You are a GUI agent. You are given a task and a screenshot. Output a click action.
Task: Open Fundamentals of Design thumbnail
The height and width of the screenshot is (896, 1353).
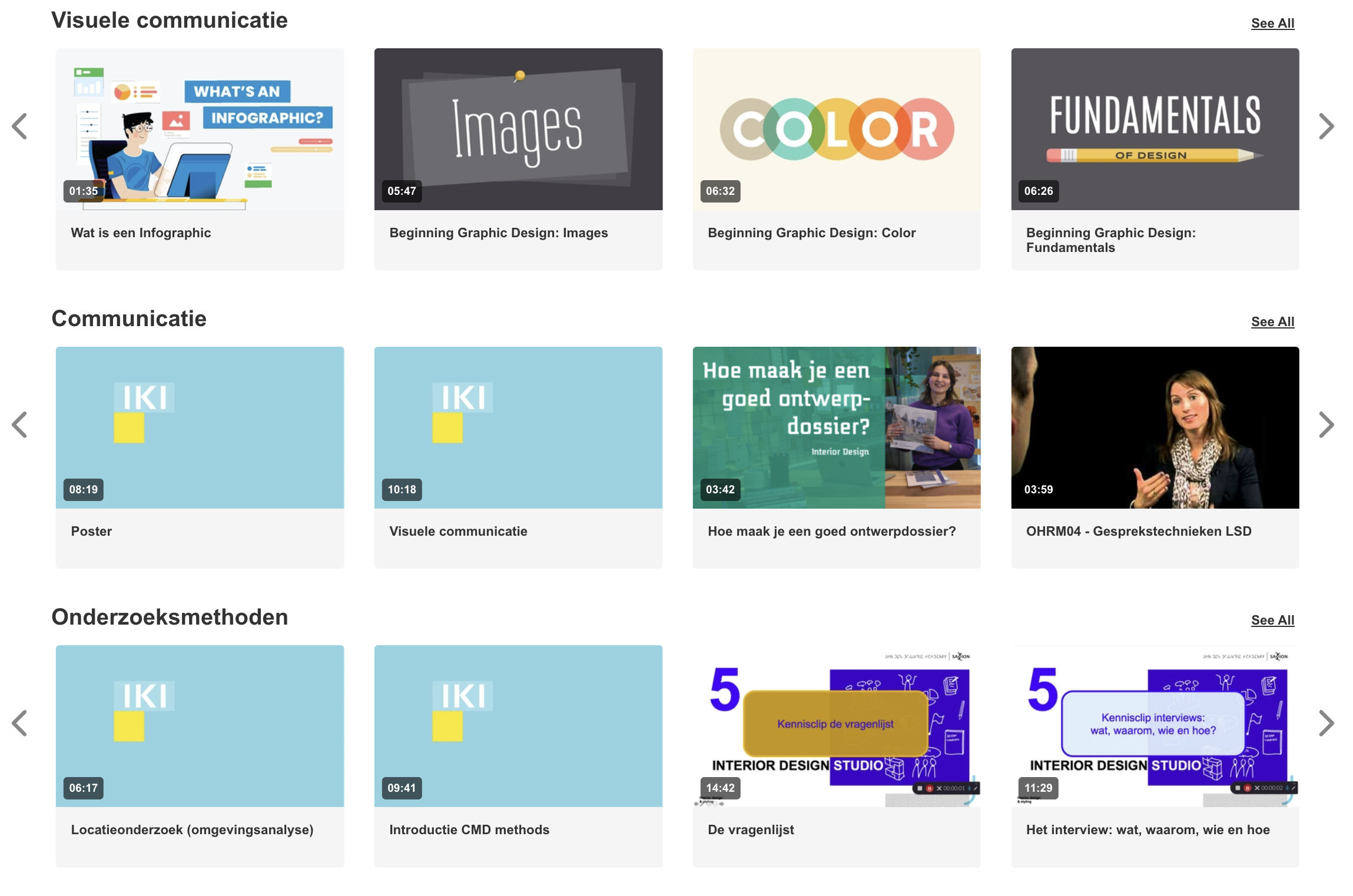click(1155, 129)
